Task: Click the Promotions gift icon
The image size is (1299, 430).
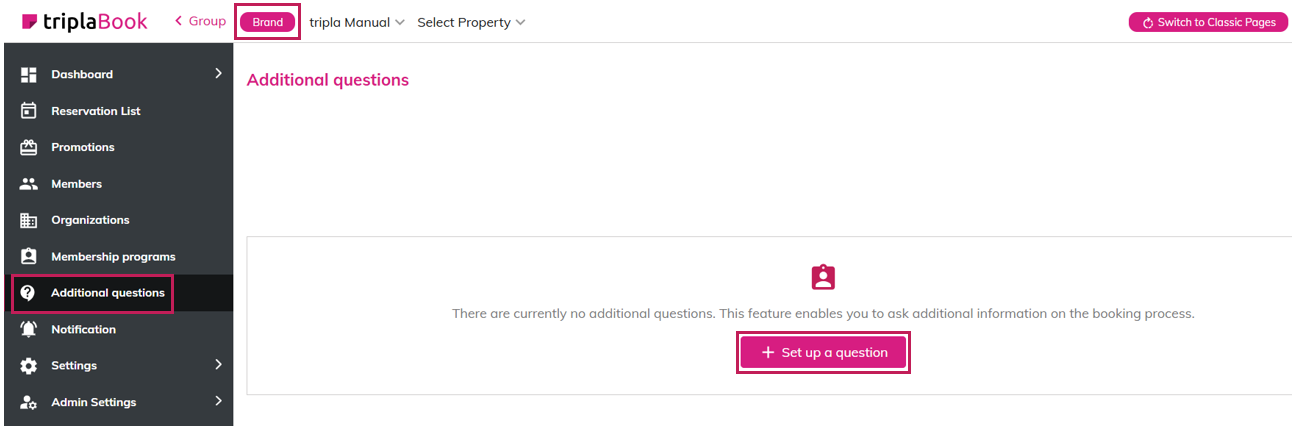Action: [29, 147]
